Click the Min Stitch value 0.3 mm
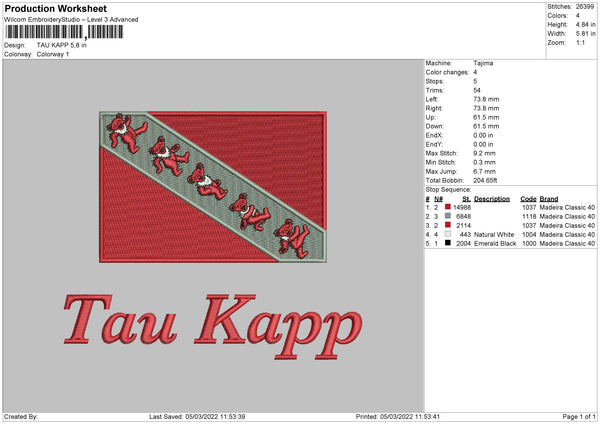This screenshot has height=424, width=600. (x=484, y=162)
